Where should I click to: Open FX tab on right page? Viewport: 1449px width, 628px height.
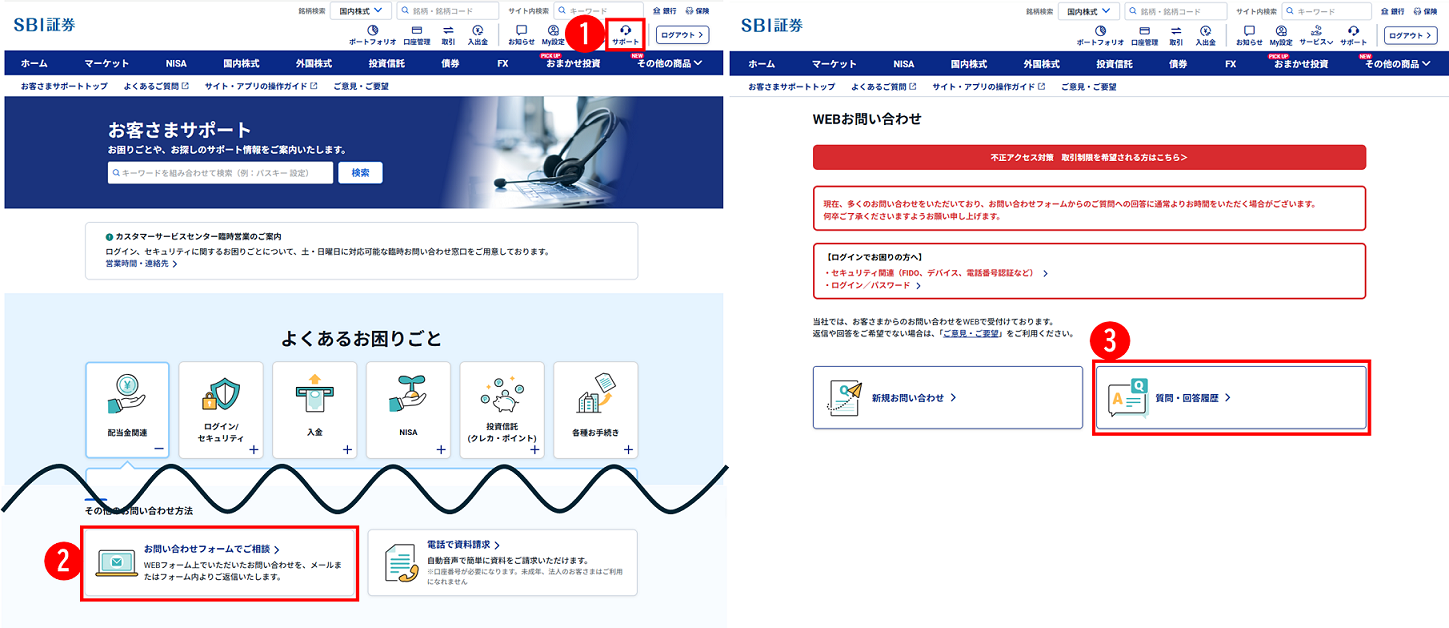coord(1230,63)
